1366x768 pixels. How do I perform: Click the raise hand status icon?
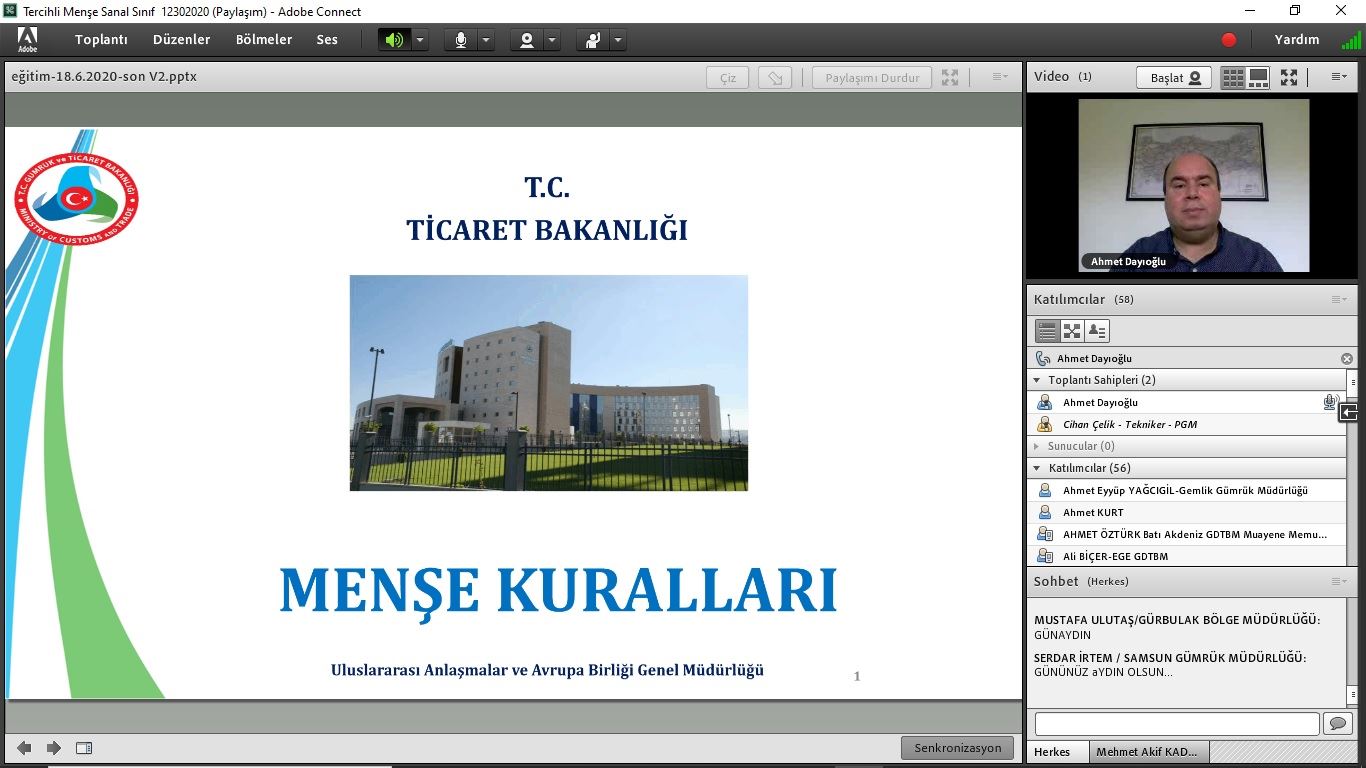(594, 40)
